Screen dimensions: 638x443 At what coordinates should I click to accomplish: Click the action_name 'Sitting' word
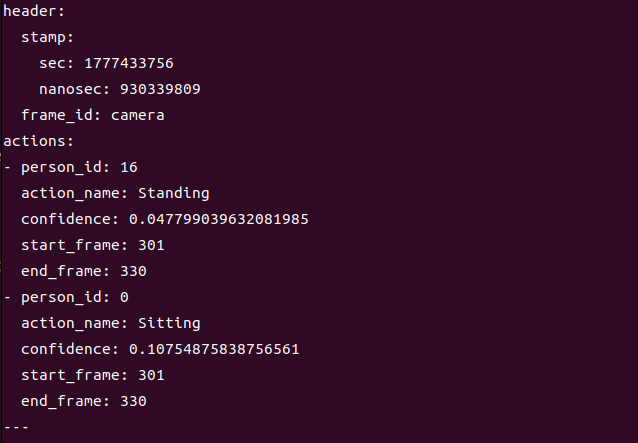(169, 323)
